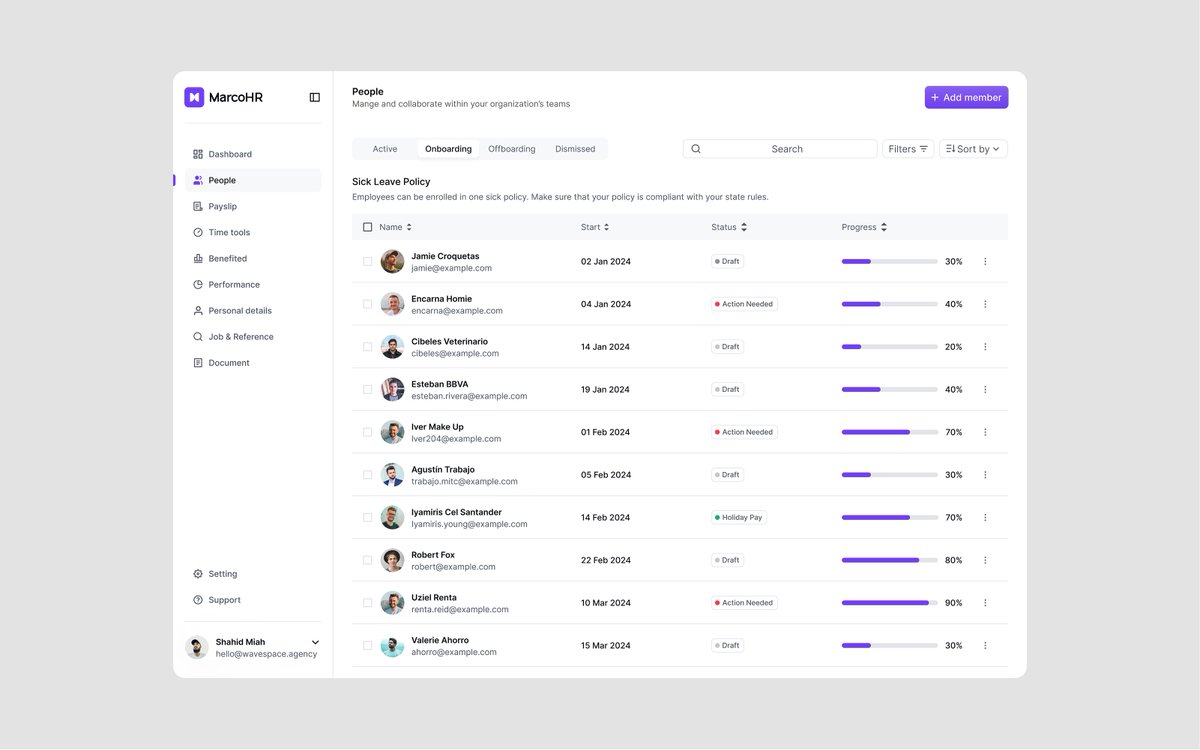Image resolution: width=1200 pixels, height=750 pixels.
Task: Click Iyamiris Cel Santander's avatar
Action: tap(392, 517)
